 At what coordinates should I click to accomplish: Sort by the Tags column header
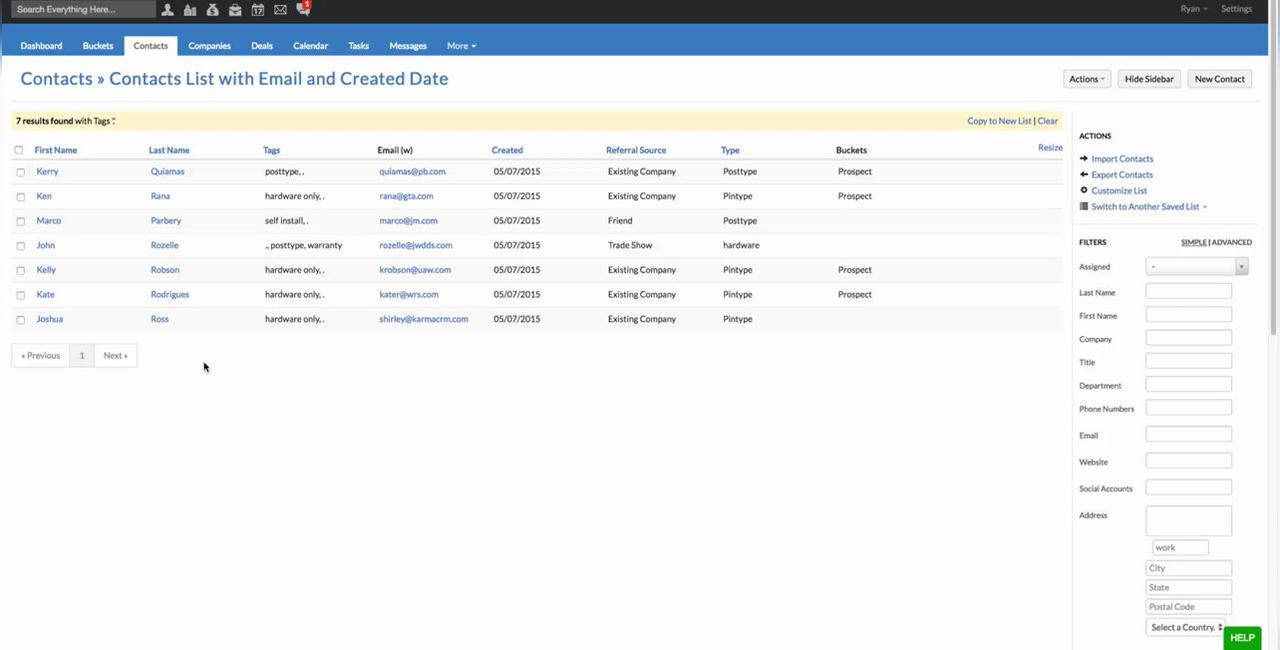[x=271, y=150]
